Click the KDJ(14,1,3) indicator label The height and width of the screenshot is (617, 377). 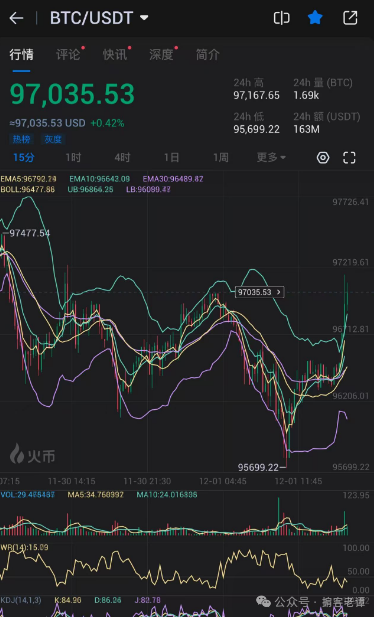(x=21, y=600)
